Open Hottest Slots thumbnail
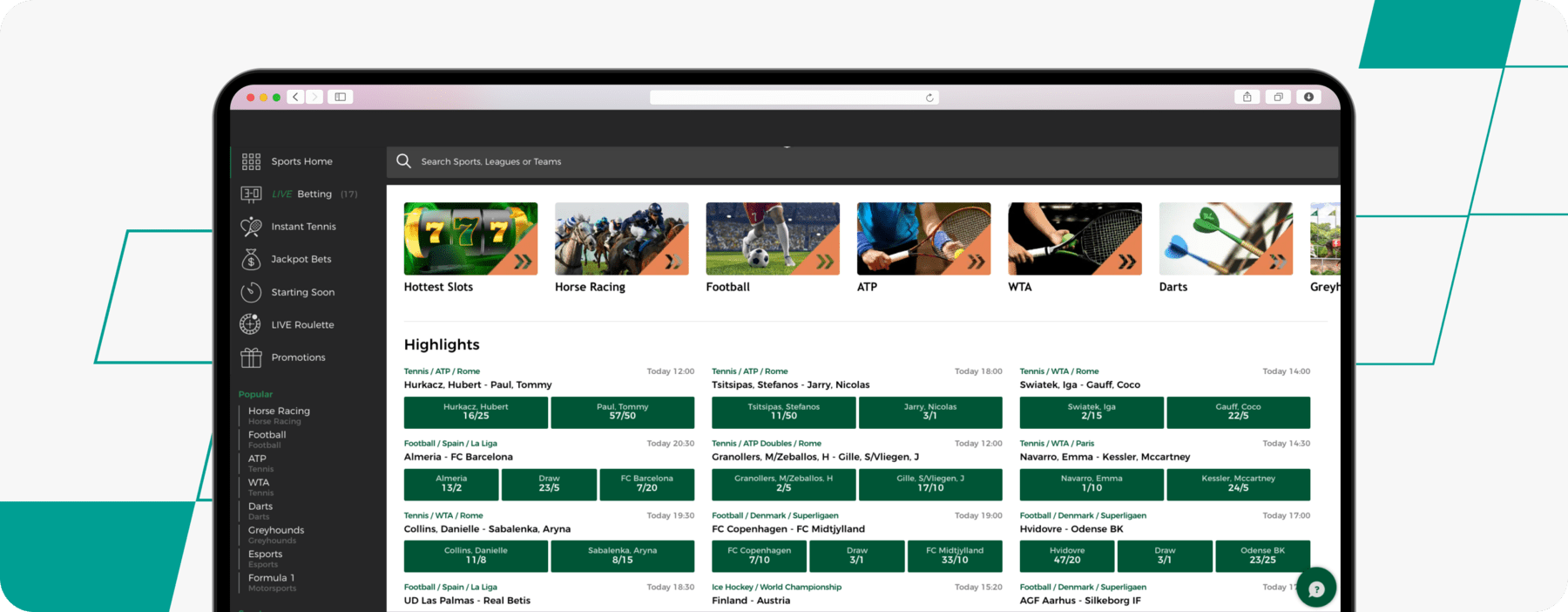 pos(470,239)
